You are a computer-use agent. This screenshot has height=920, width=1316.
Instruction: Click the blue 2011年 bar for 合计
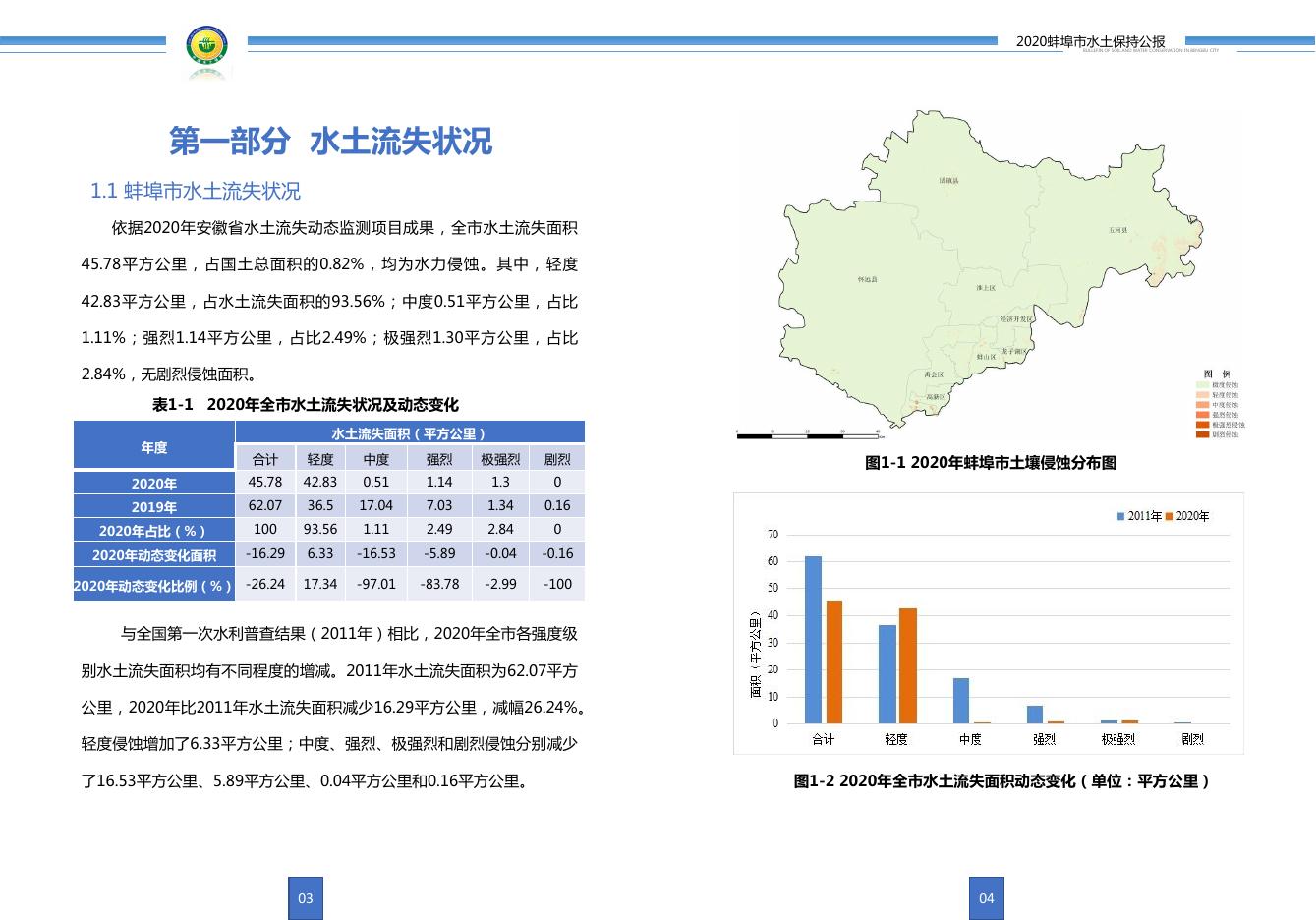(813, 640)
